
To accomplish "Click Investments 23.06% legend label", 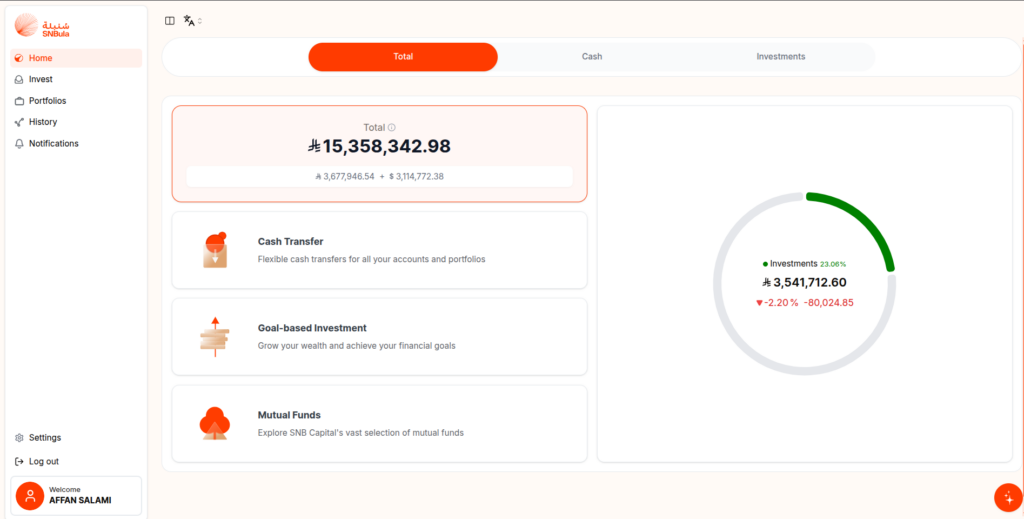I will (x=805, y=264).
